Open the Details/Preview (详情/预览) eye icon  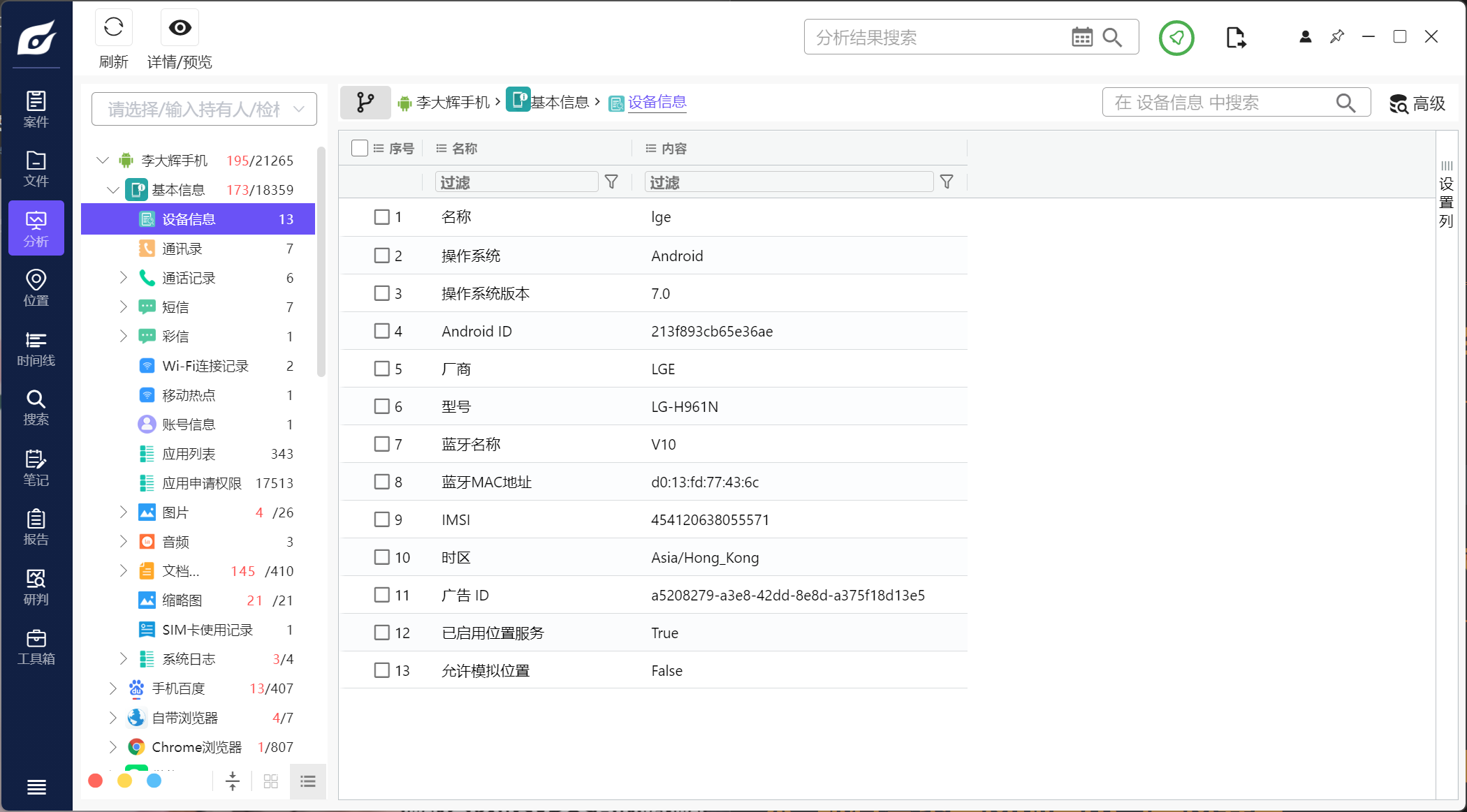[180, 28]
